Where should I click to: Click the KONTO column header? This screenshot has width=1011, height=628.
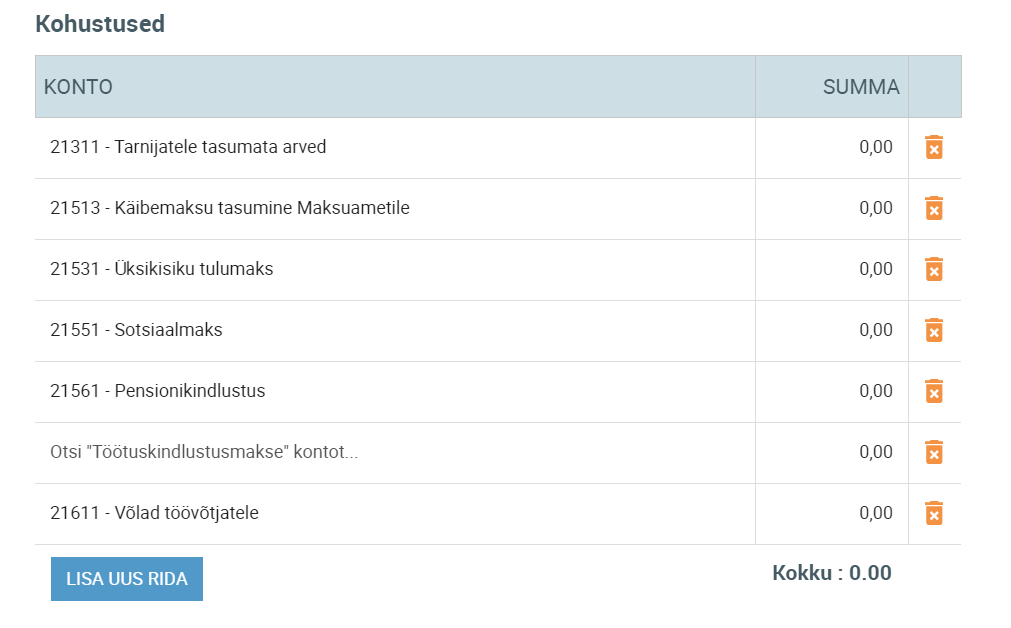[x=78, y=86]
